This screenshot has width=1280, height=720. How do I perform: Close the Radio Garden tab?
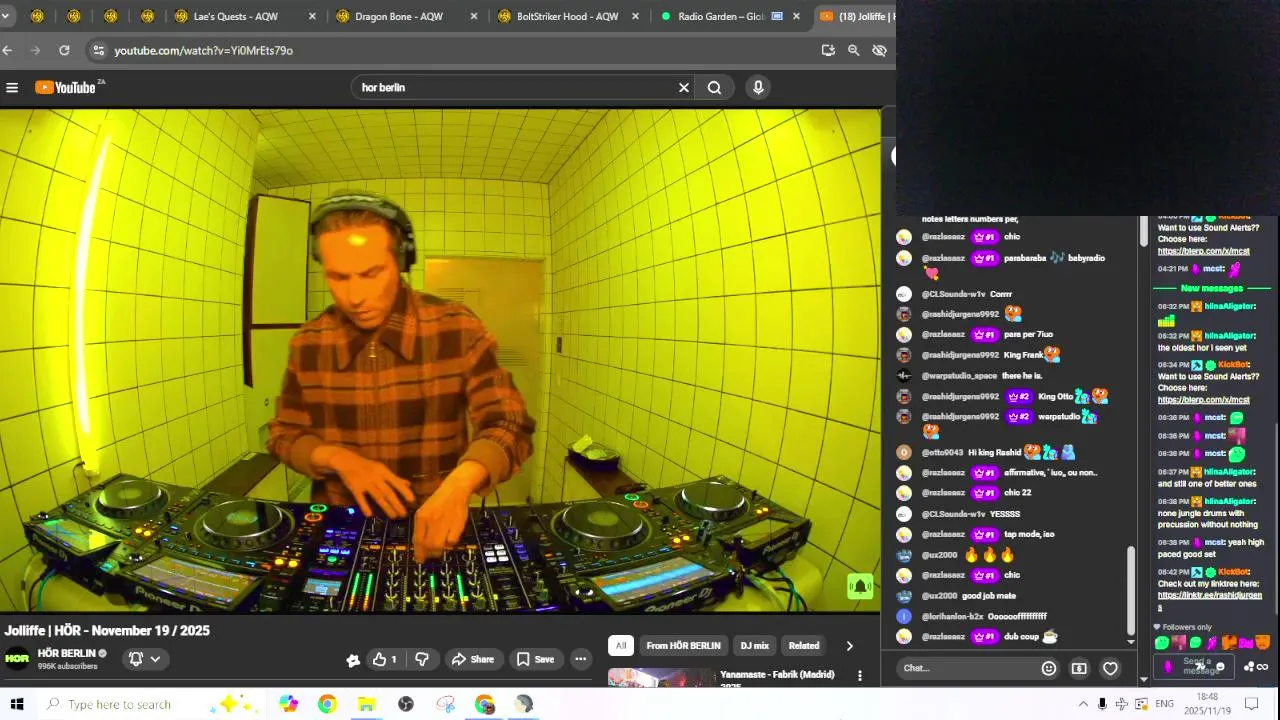[x=796, y=16]
